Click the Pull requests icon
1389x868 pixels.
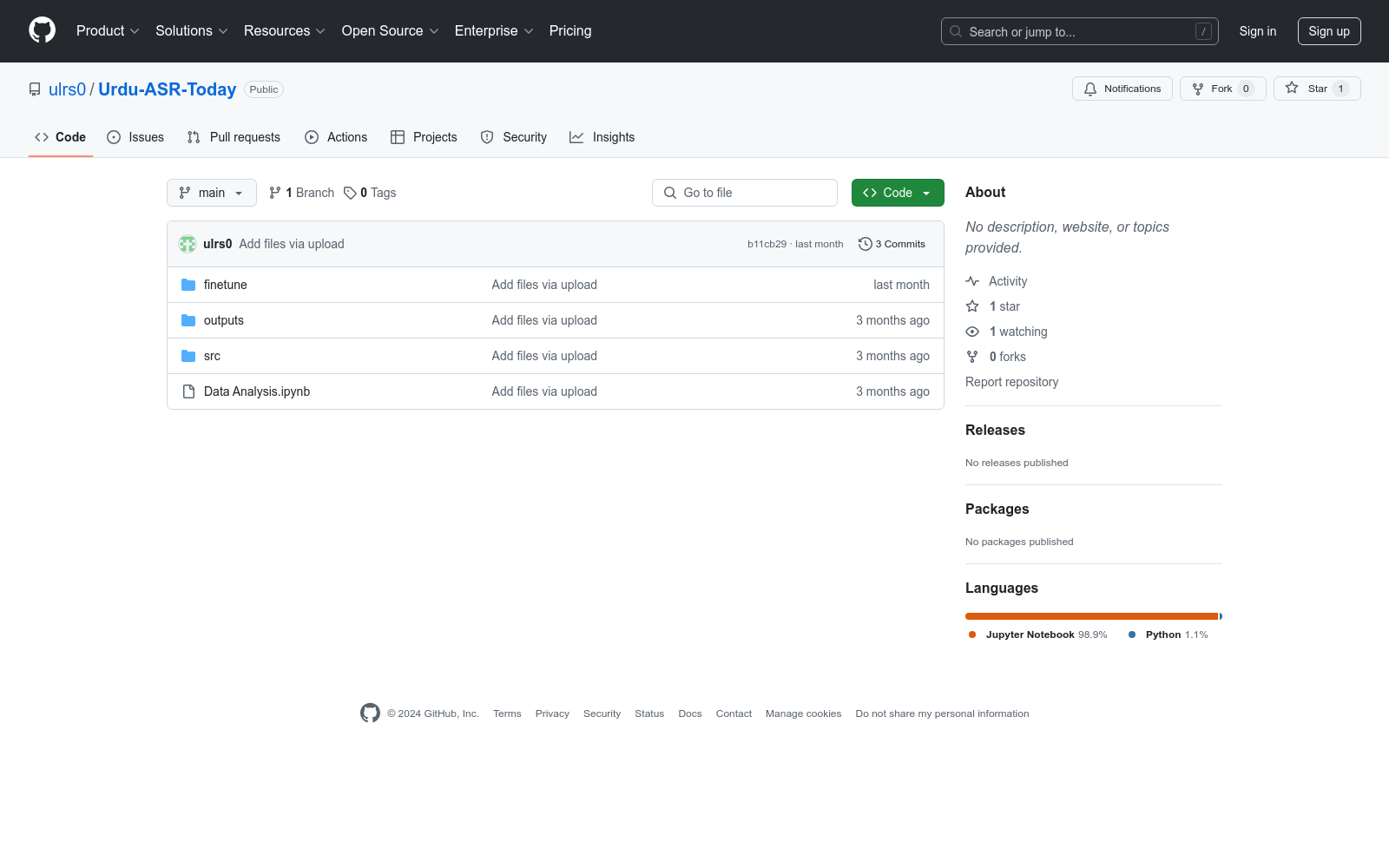194,137
